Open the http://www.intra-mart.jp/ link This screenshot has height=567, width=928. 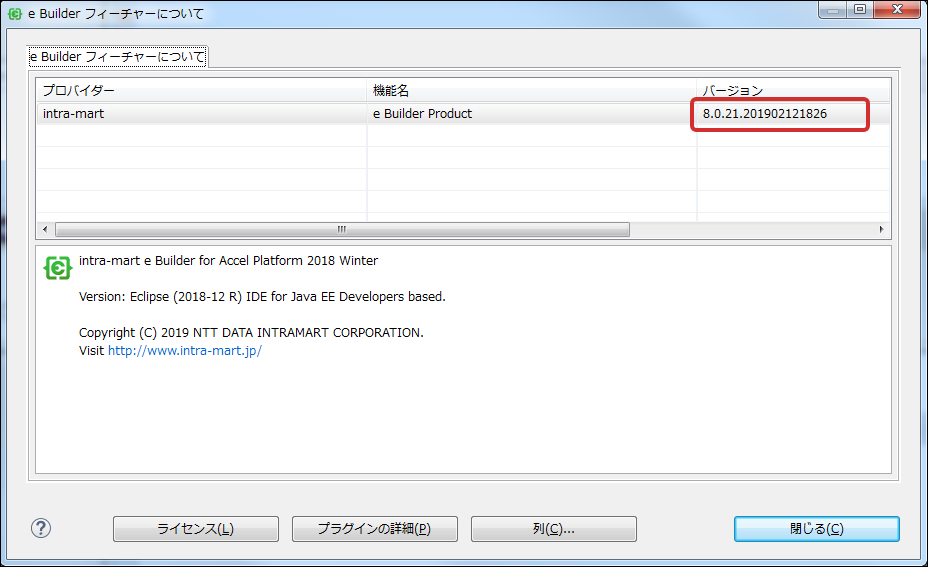coord(185,350)
